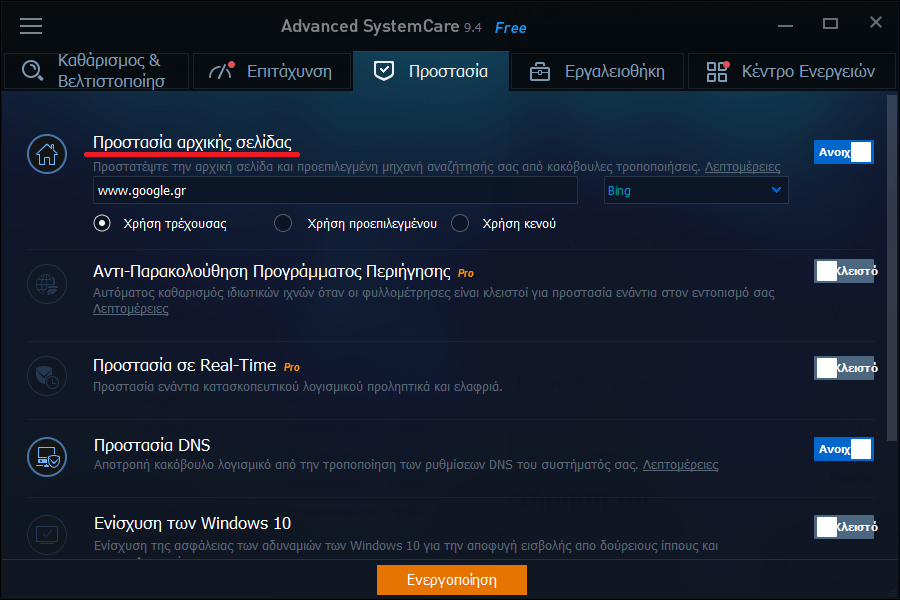This screenshot has height=600, width=900.
Task: Open Λεπτομέρειες link under anti-tracking
Action: coord(131,308)
